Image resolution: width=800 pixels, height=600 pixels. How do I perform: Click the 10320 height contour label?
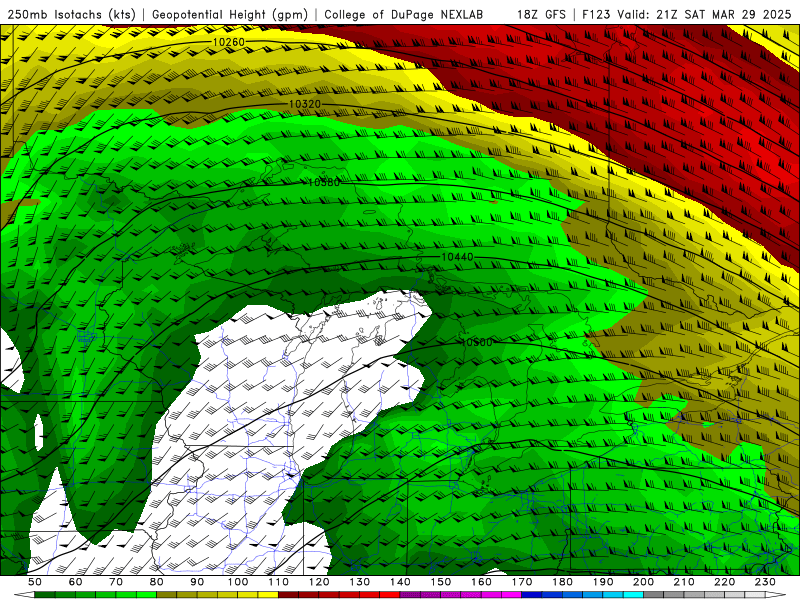tap(305, 104)
